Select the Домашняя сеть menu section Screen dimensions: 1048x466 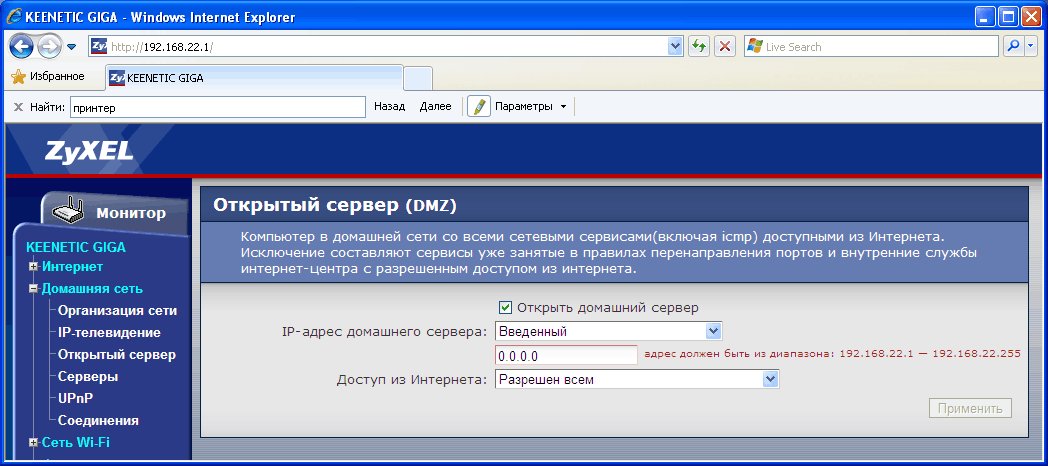coord(92,289)
